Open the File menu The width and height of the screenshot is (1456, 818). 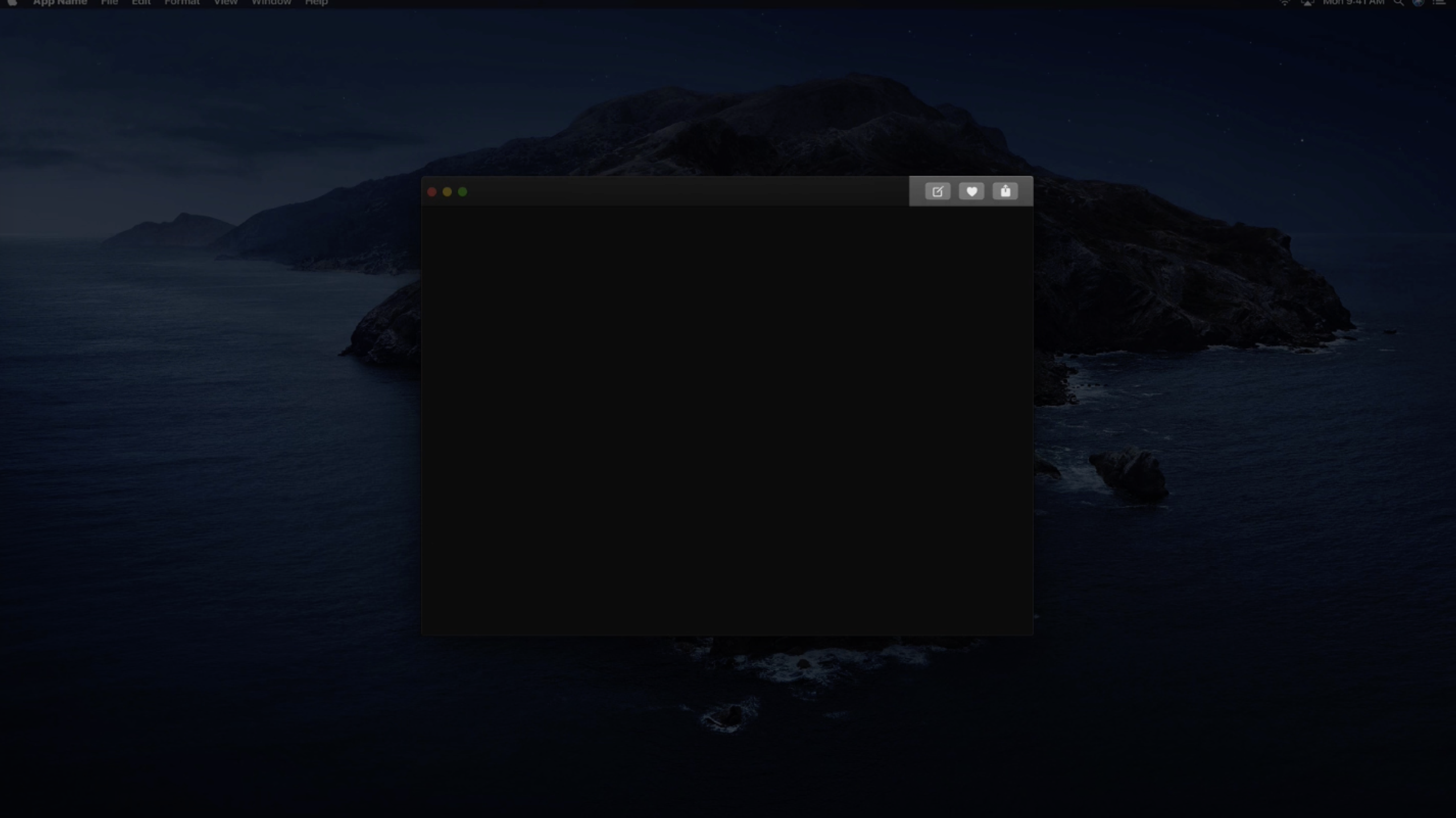(109, 3)
